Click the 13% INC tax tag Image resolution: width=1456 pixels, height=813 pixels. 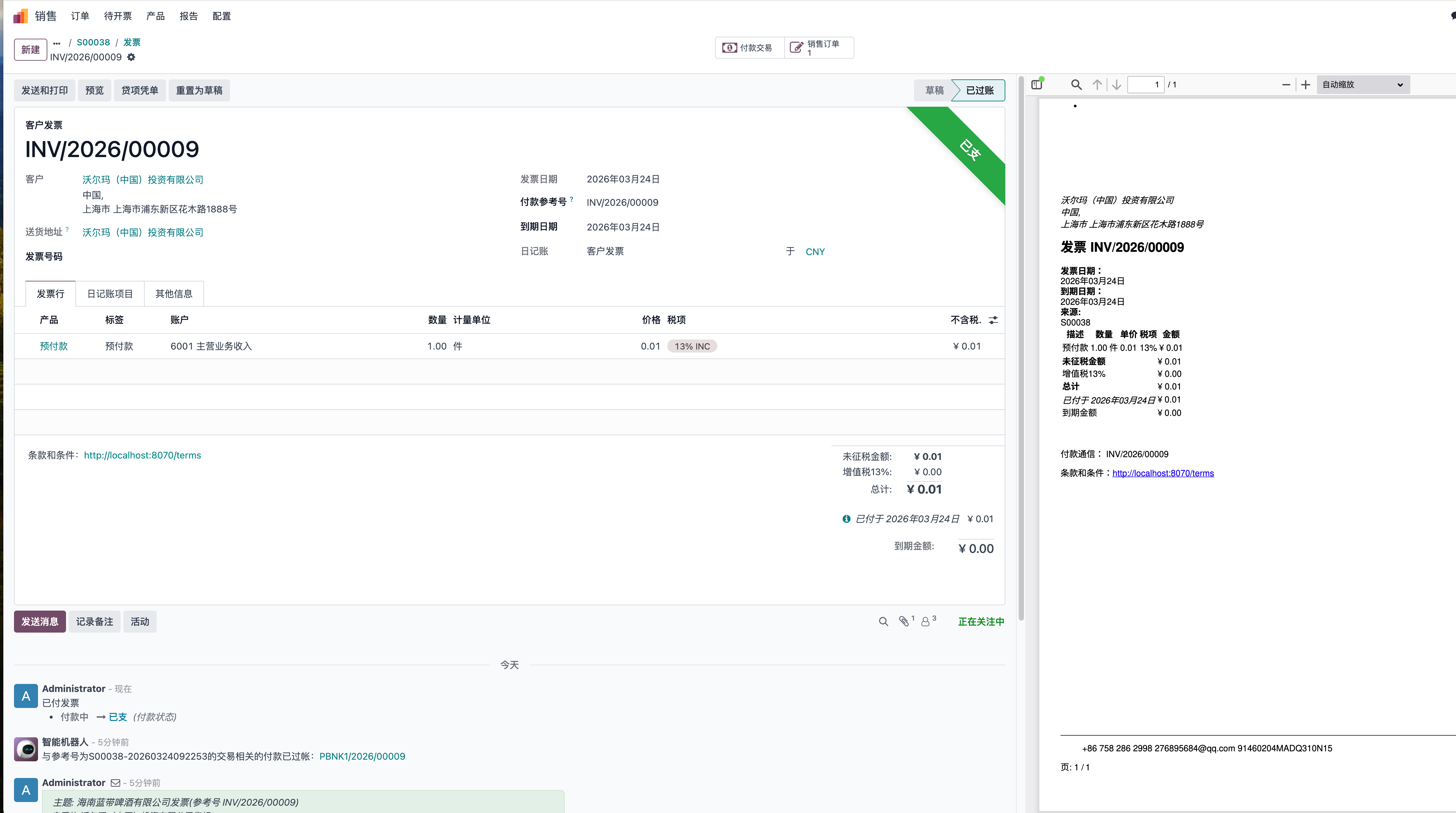coord(692,346)
